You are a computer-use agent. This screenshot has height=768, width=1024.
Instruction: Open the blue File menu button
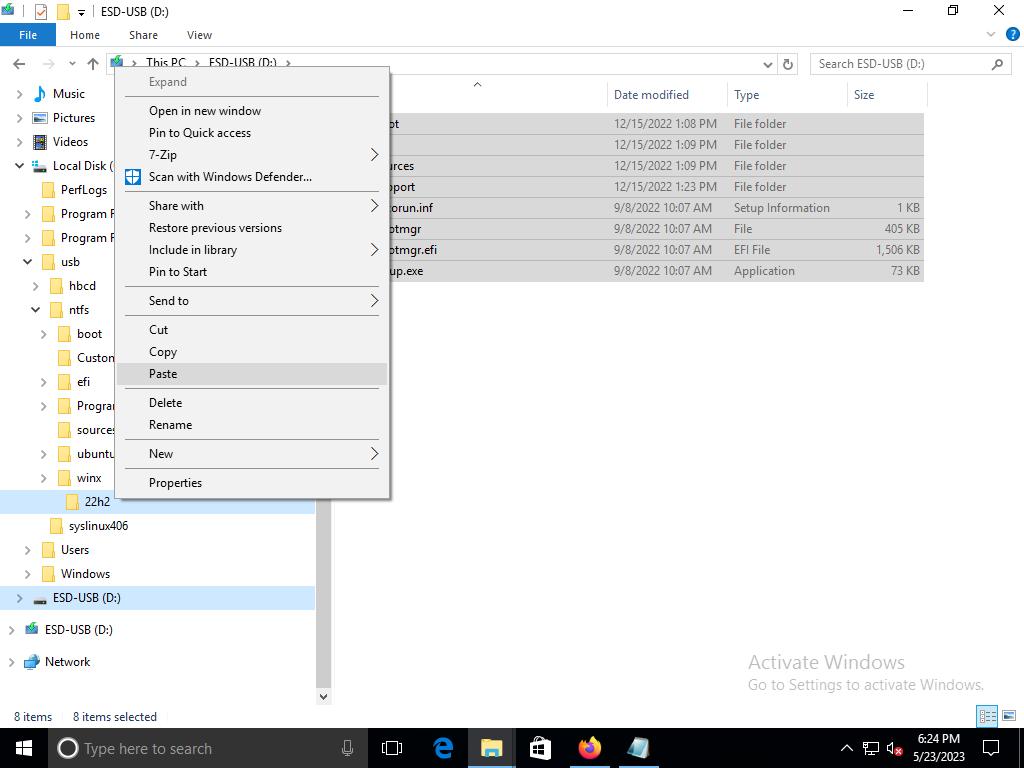click(x=28, y=35)
